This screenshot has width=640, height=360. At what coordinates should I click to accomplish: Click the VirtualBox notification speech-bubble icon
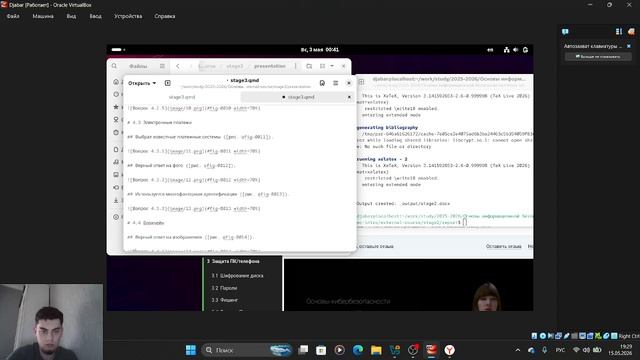tap(565, 31)
